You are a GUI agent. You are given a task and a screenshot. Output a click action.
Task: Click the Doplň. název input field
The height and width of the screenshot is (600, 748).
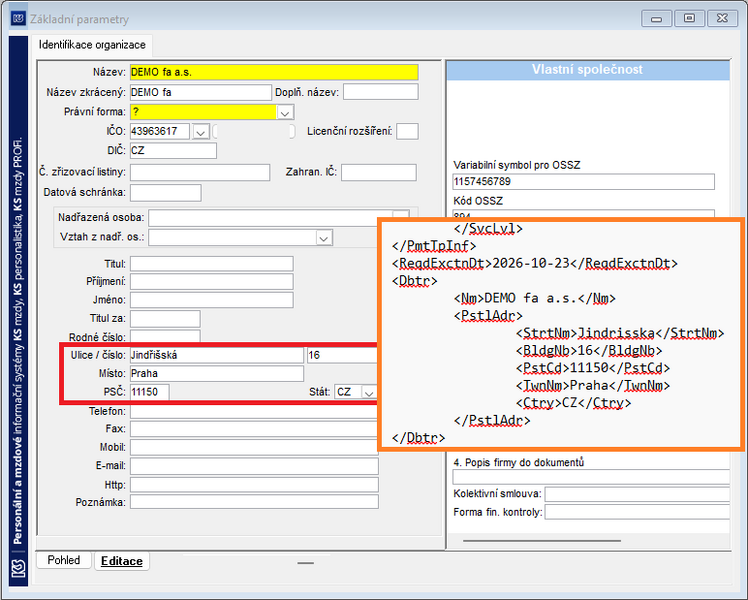381,92
